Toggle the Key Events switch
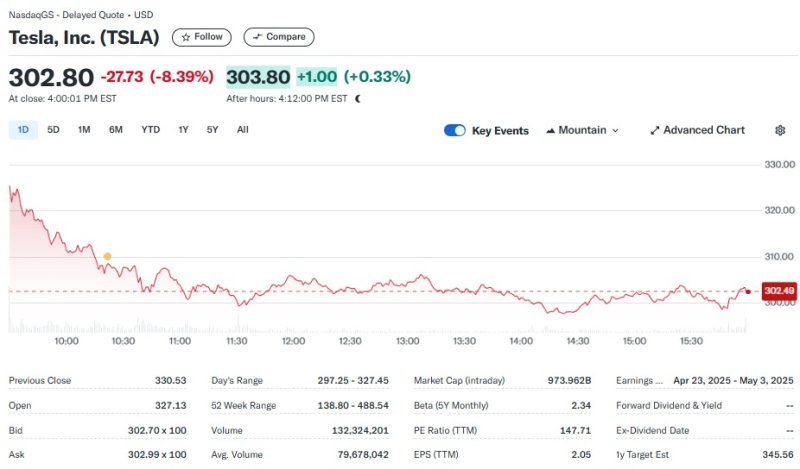Screen dimensions: 800x469 coord(455,130)
